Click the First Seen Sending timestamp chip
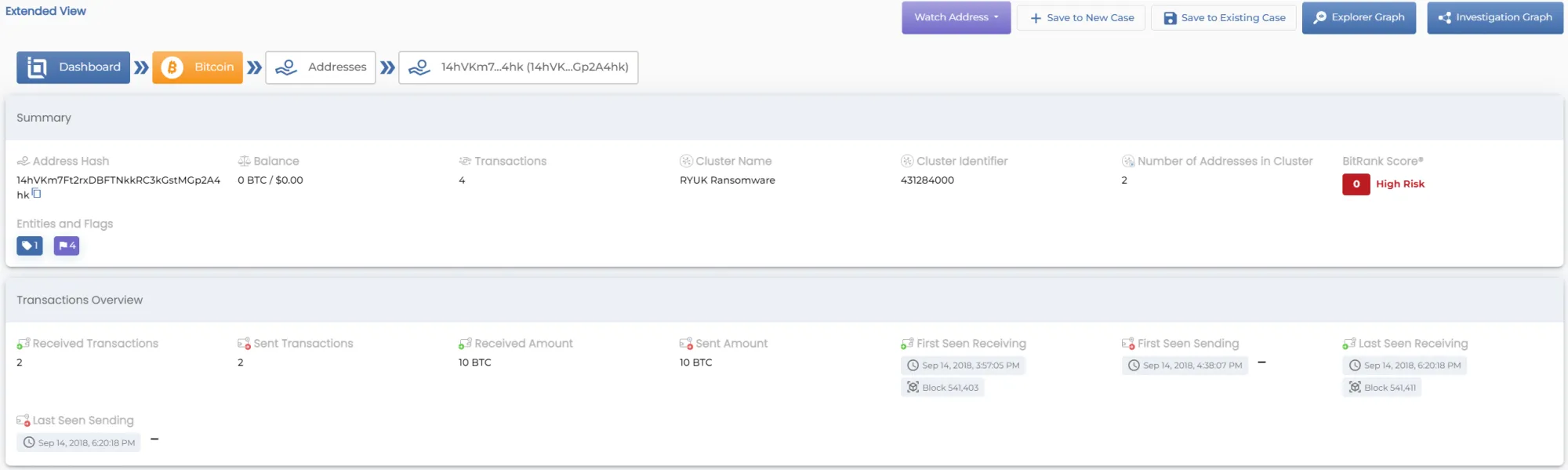This screenshot has width=1568, height=470. (x=1185, y=365)
